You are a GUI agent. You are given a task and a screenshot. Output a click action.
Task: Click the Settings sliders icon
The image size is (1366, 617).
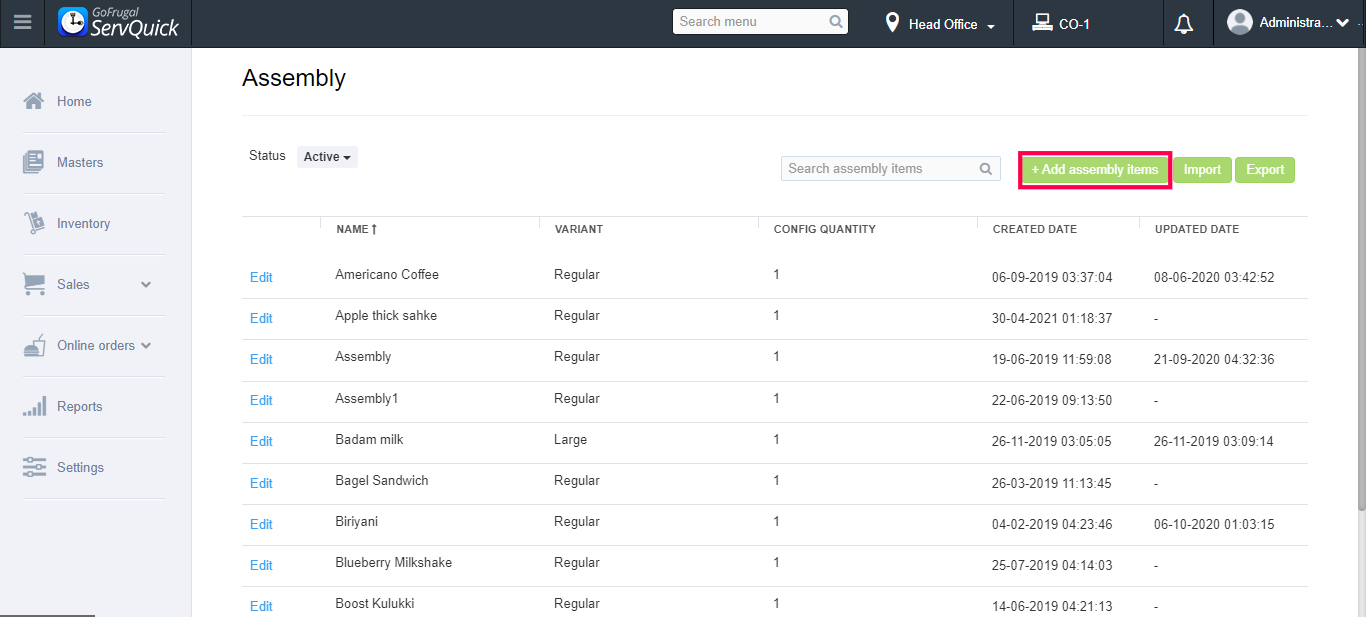click(x=34, y=467)
